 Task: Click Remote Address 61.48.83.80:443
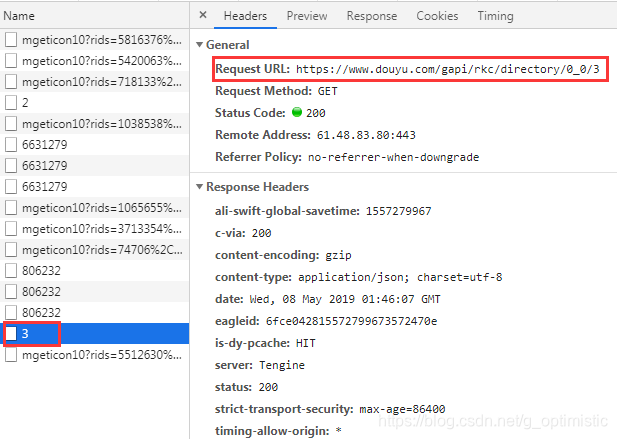coord(366,135)
